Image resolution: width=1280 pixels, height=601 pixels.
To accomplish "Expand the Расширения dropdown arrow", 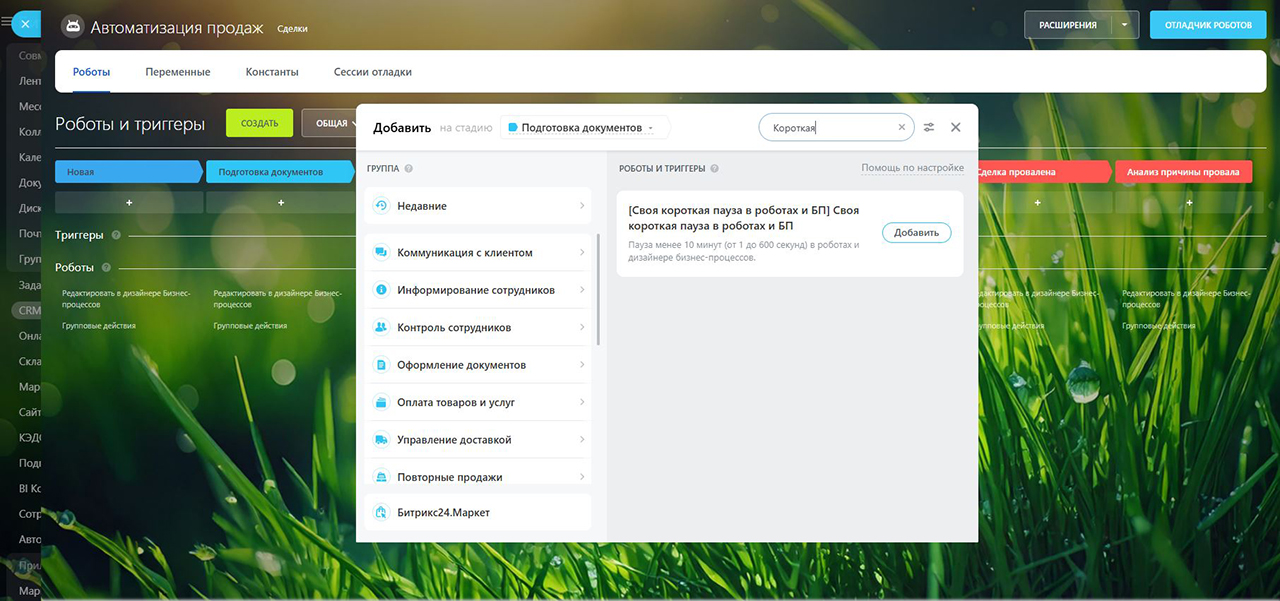I will (1125, 25).
